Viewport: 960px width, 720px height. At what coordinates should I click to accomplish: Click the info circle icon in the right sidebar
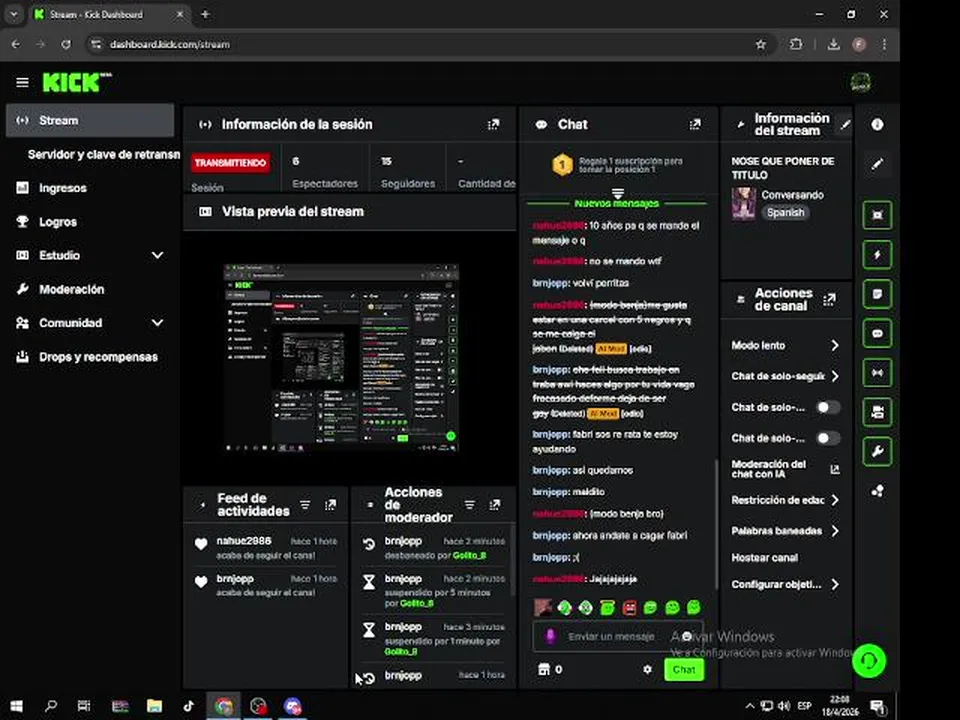point(877,124)
